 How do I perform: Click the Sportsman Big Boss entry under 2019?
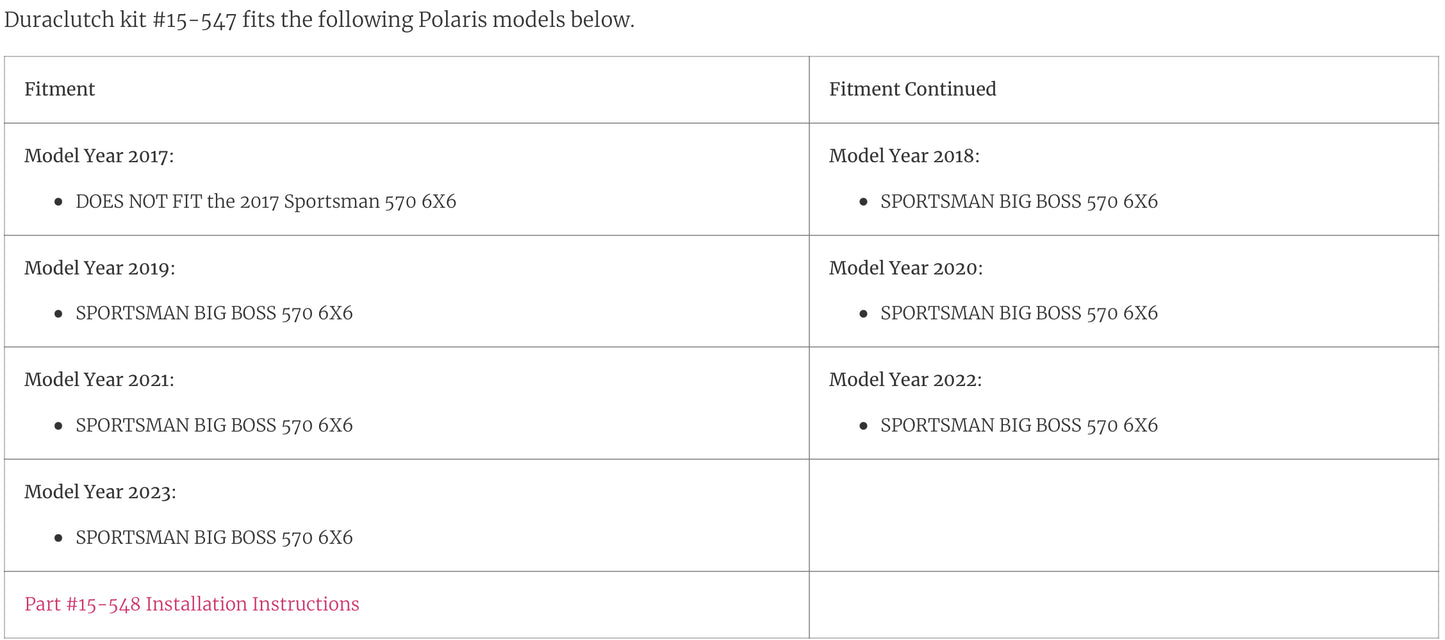pos(214,313)
